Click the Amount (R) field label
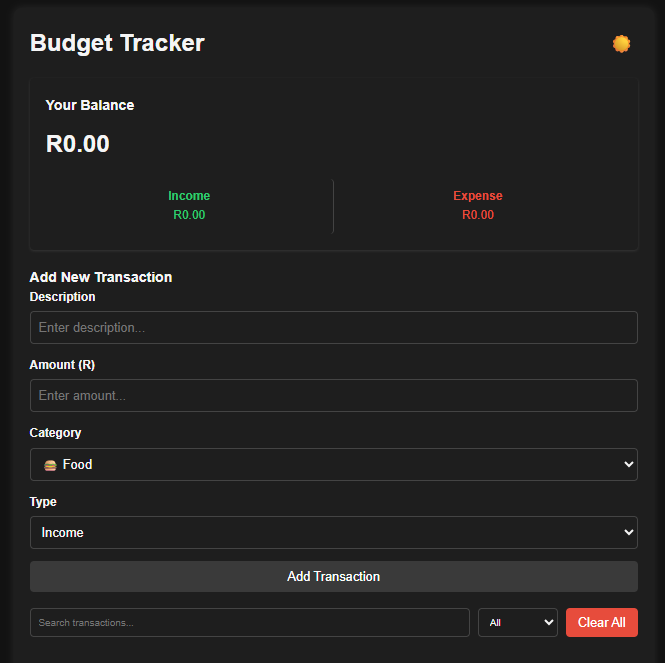 coord(62,365)
